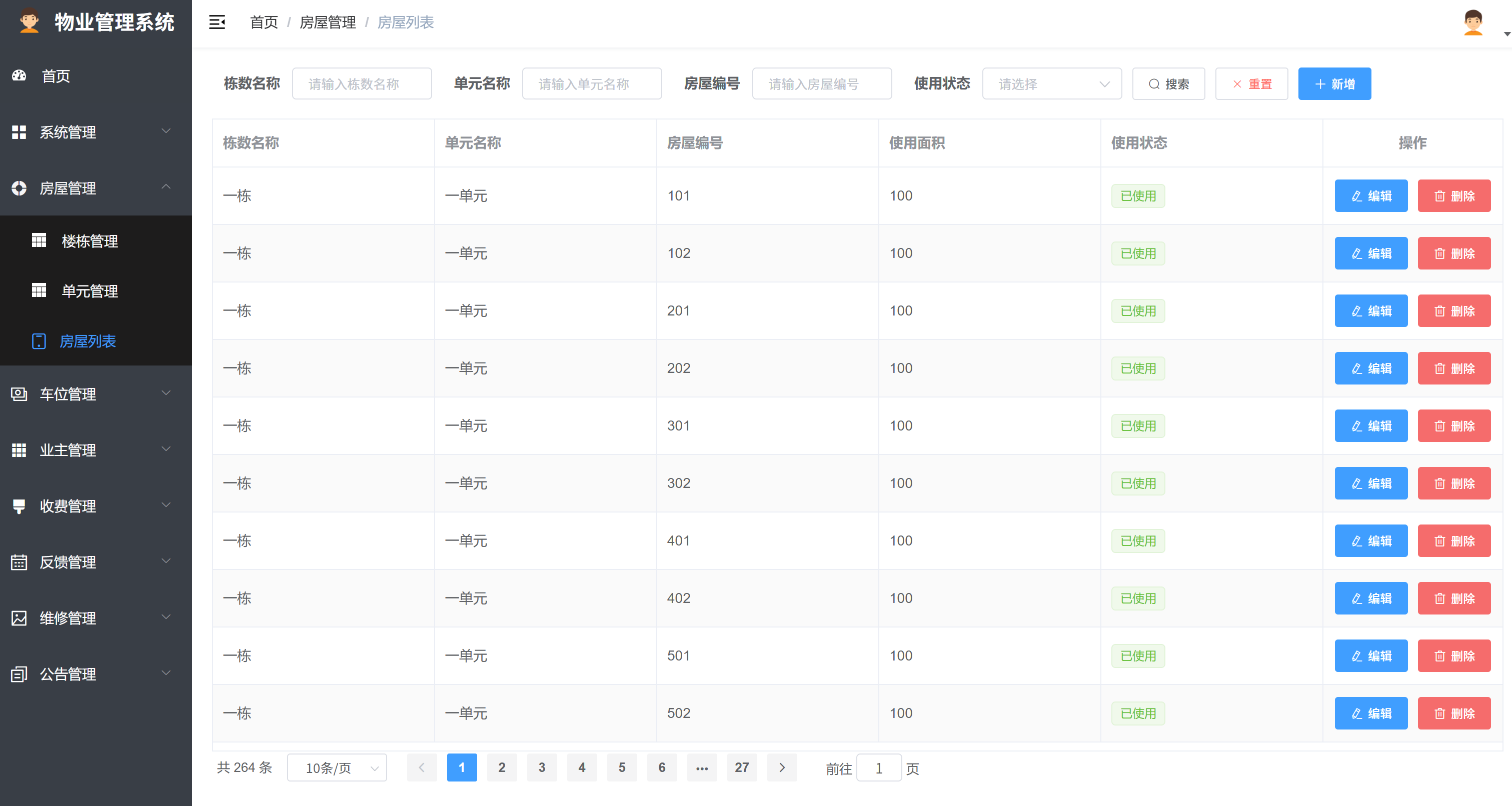This screenshot has width=1512, height=806.
Task: Open user avatar menu at top right
Action: 1472,22
